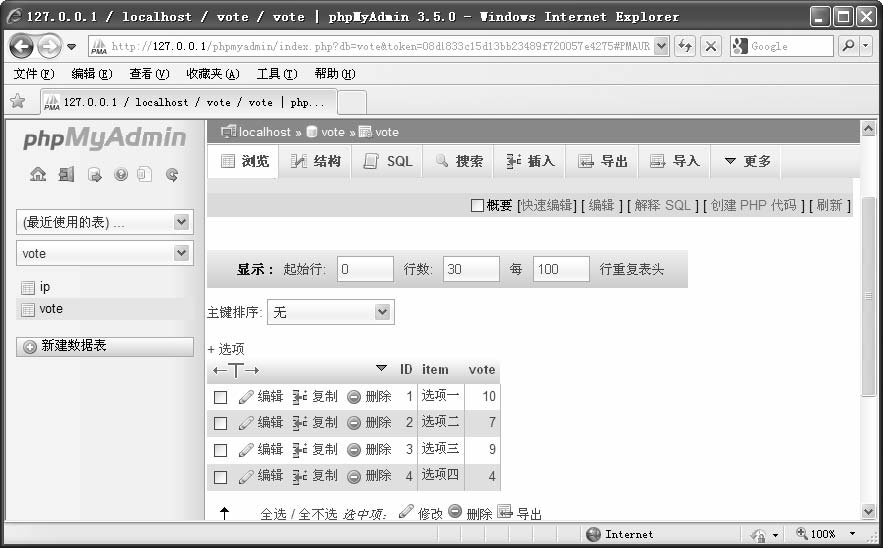Click the 快速编辑 link

pos(547,206)
